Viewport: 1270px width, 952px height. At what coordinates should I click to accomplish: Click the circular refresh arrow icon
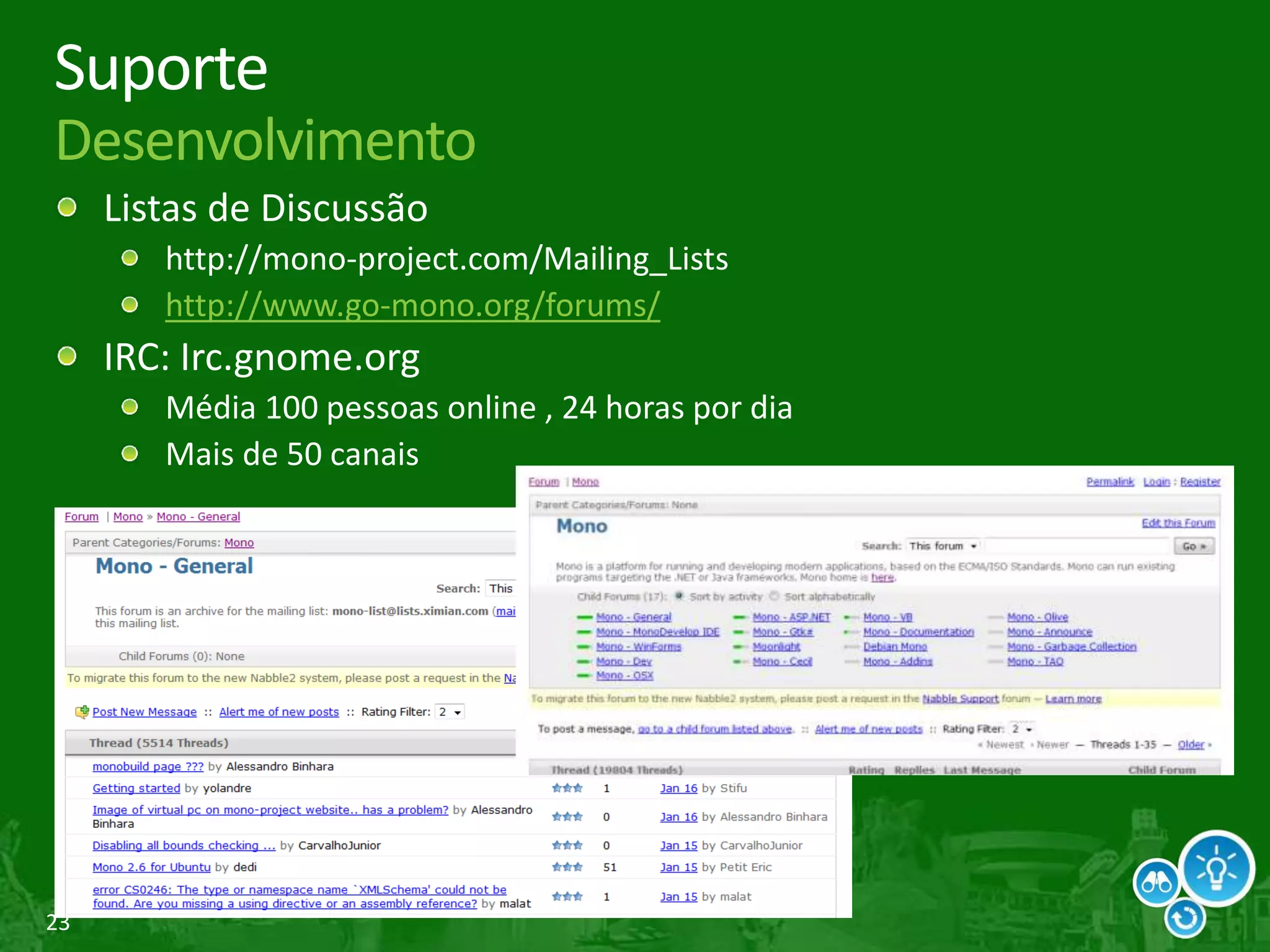point(1184,918)
